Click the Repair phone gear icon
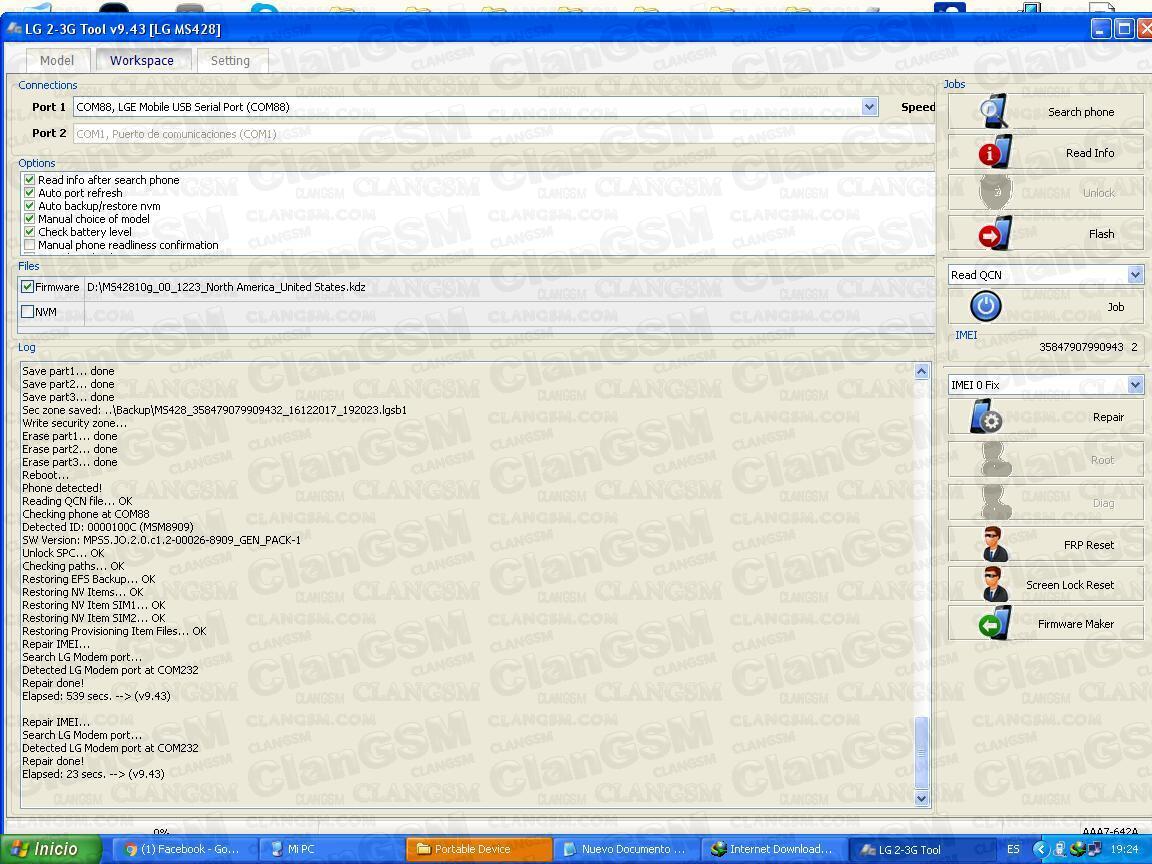 pyautogui.click(x=985, y=417)
